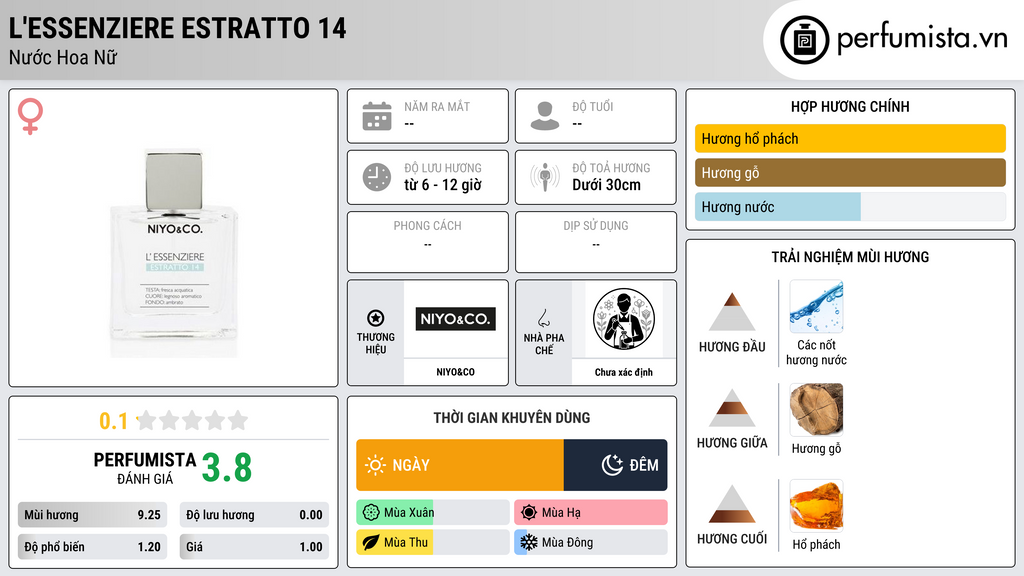This screenshot has height=576, width=1024.
Task: Click the five-star rating row
Action: [x=192, y=421]
